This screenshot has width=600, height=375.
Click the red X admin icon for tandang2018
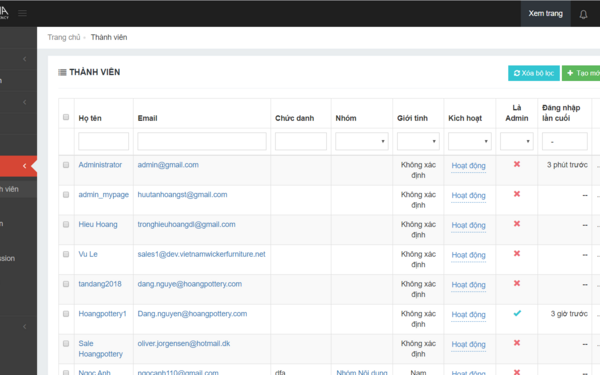click(x=517, y=283)
